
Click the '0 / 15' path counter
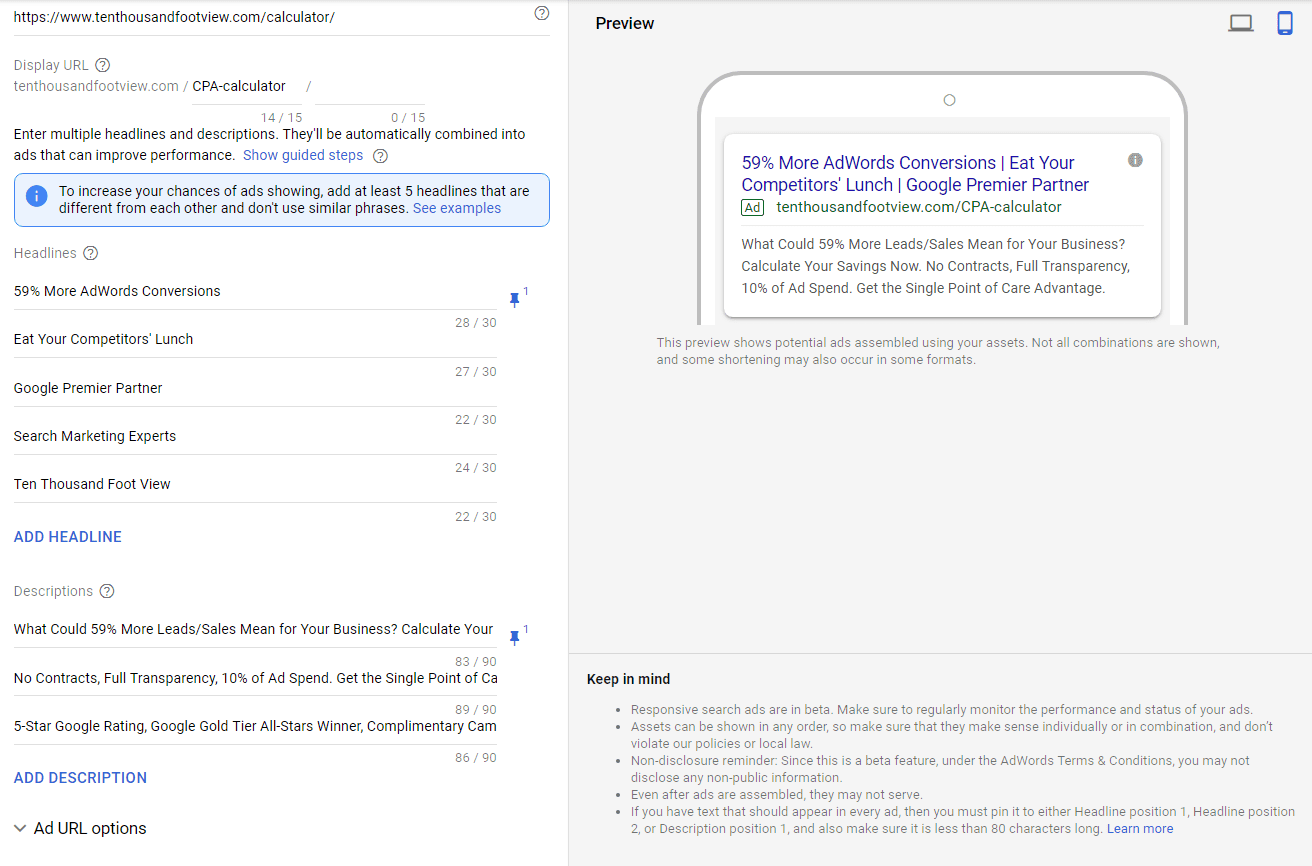click(408, 118)
